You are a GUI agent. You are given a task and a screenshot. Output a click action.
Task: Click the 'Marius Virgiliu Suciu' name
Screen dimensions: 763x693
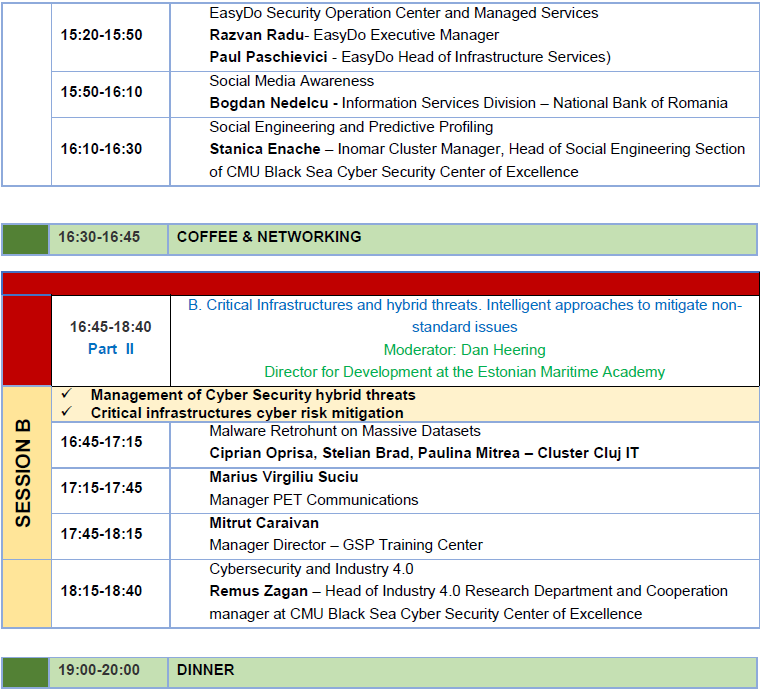click(284, 477)
